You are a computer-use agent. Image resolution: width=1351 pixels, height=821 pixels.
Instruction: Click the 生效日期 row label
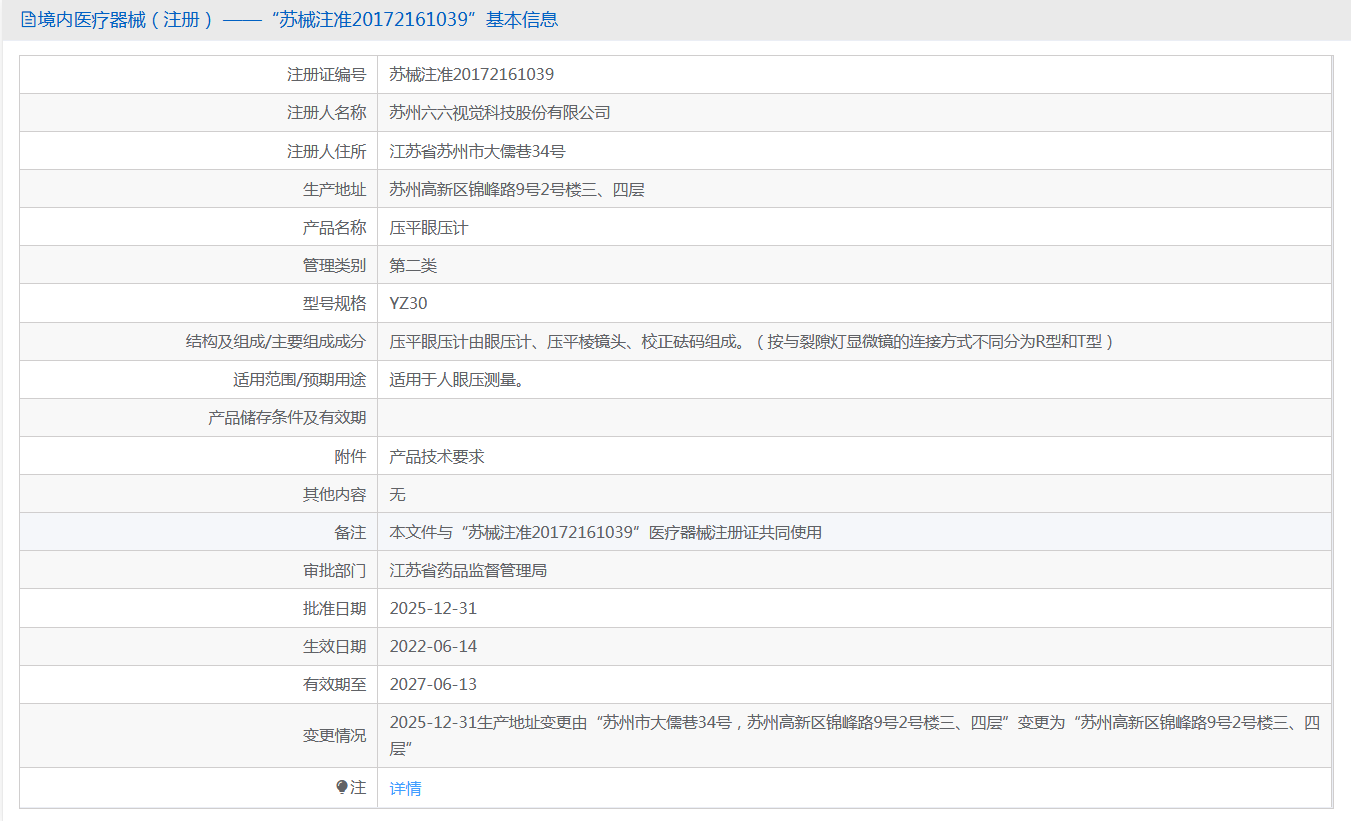point(334,646)
